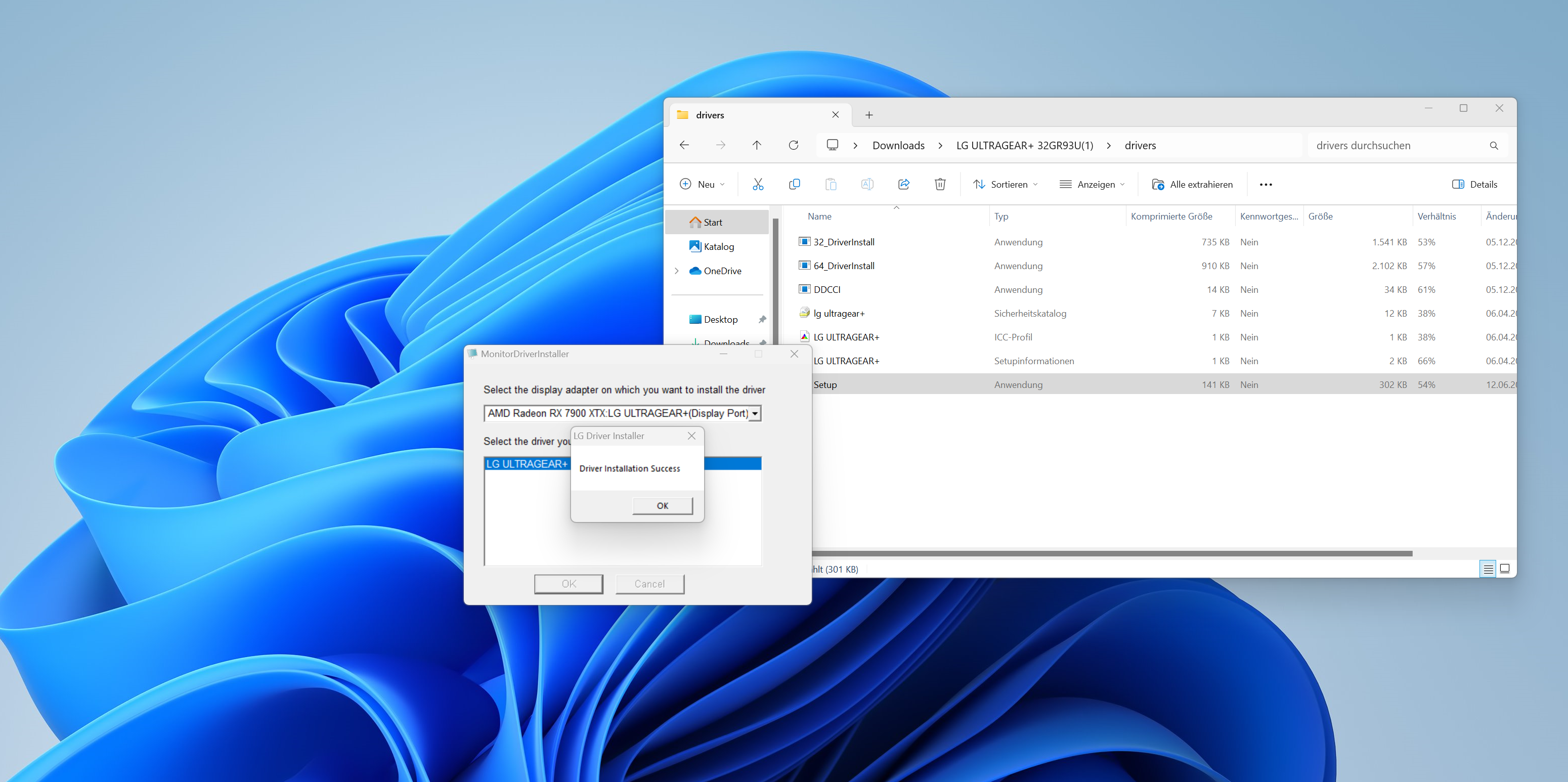Click the Copy icon in toolbar
1568x782 pixels.
(x=794, y=185)
